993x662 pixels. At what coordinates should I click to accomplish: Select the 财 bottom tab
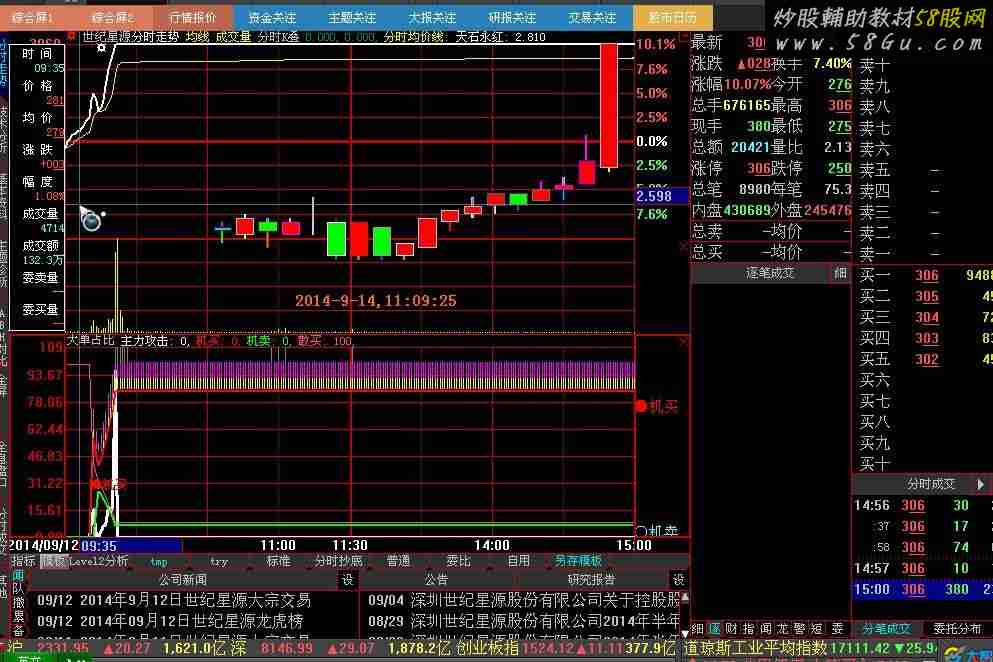[x=731, y=628]
